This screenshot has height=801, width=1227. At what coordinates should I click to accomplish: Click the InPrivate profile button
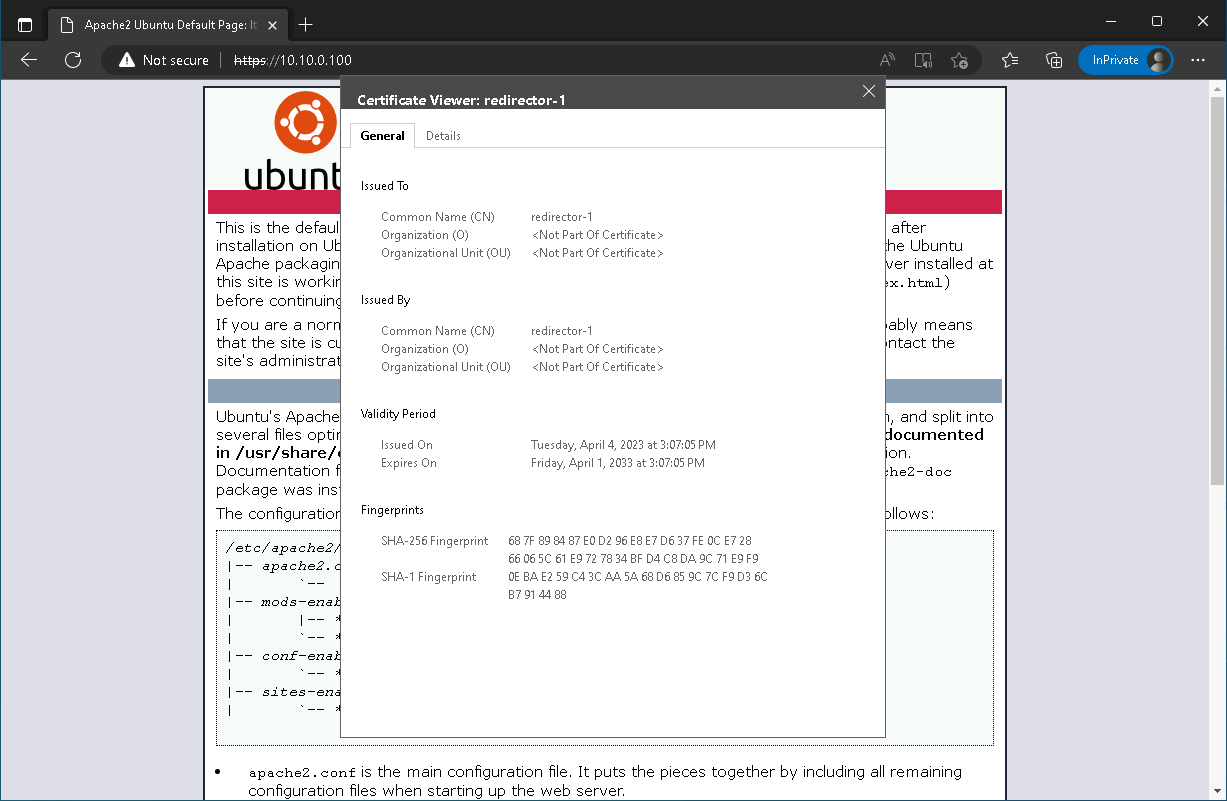pos(1125,60)
